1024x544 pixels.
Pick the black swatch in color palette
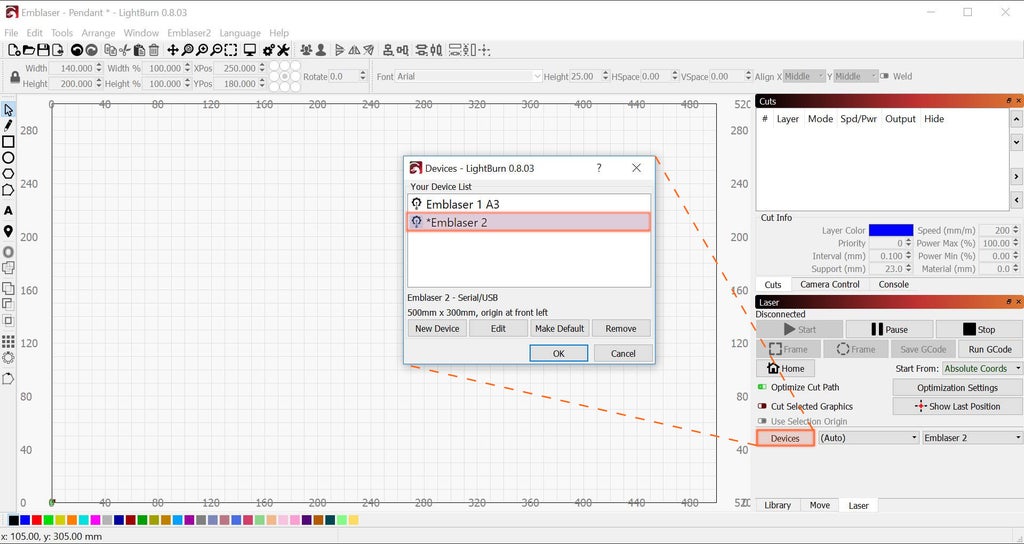pyautogui.click(x=14, y=520)
